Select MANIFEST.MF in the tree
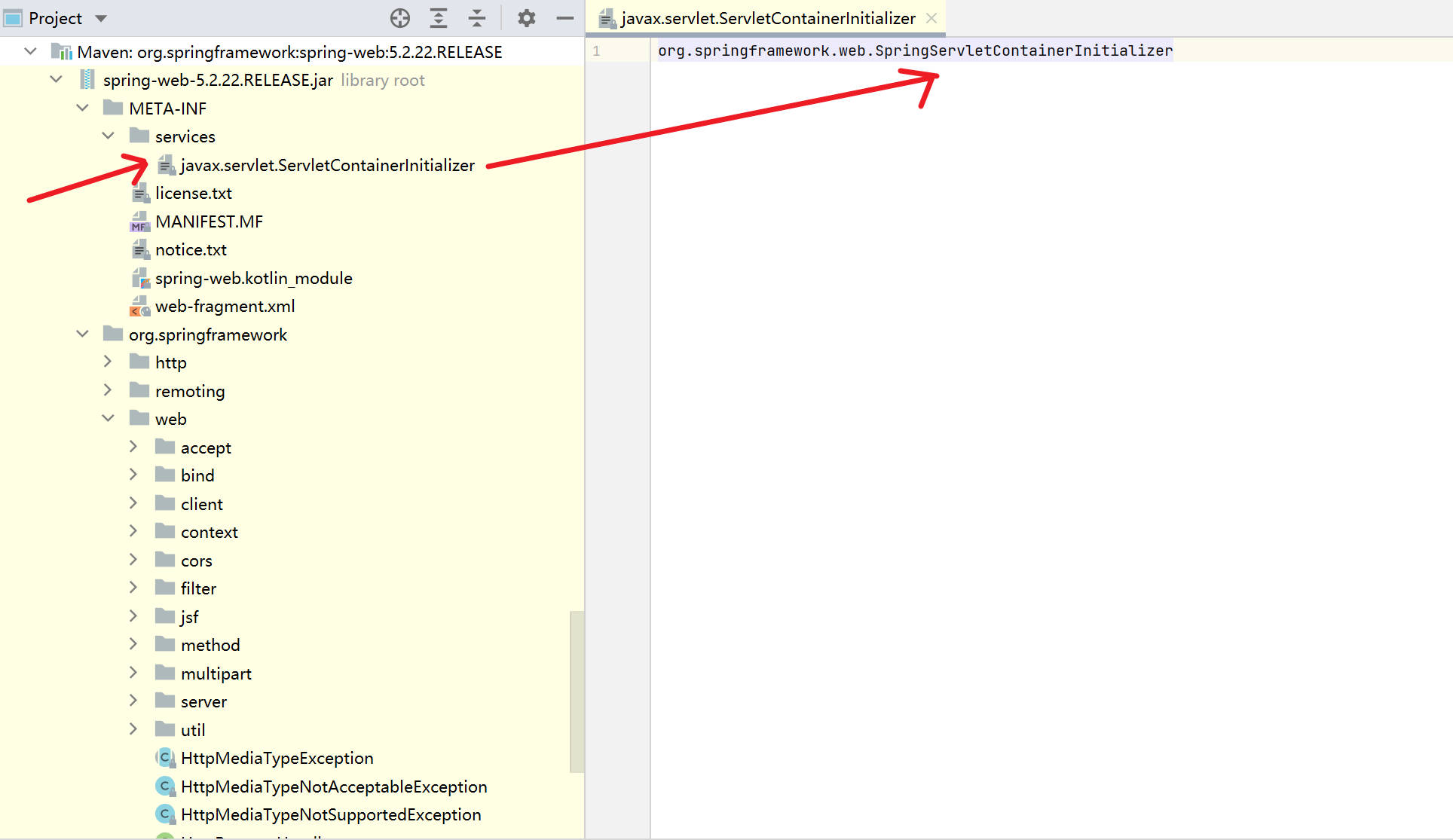The width and height of the screenshot is (1453, 840). click(x=210, y=221)
